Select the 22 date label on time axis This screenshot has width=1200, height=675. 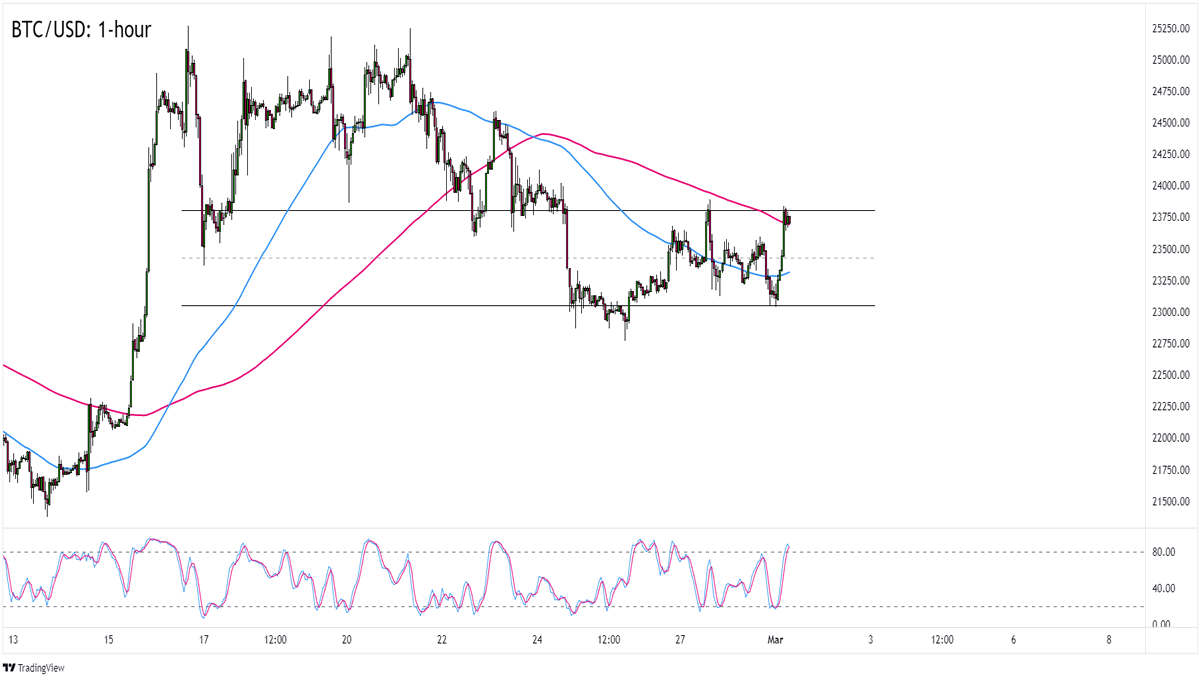pos(441,640)
